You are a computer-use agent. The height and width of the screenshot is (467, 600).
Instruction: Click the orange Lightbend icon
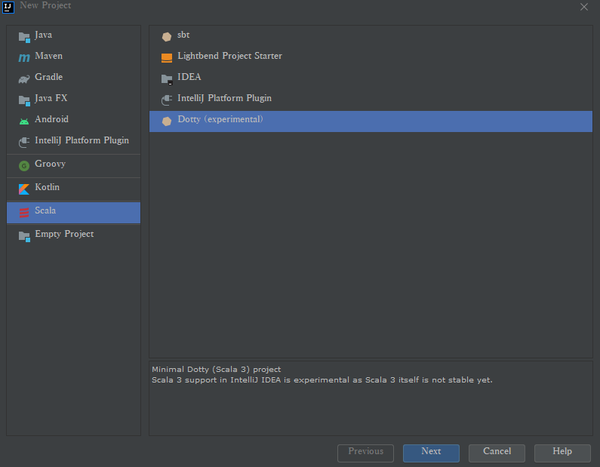point(166,58)
